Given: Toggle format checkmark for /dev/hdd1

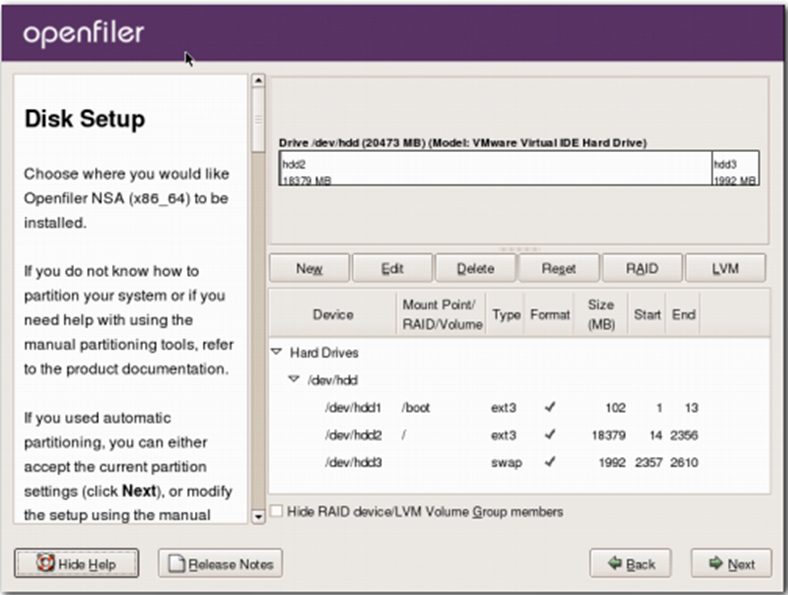Looking at the screenshot, I should click(x=550, y=407).
